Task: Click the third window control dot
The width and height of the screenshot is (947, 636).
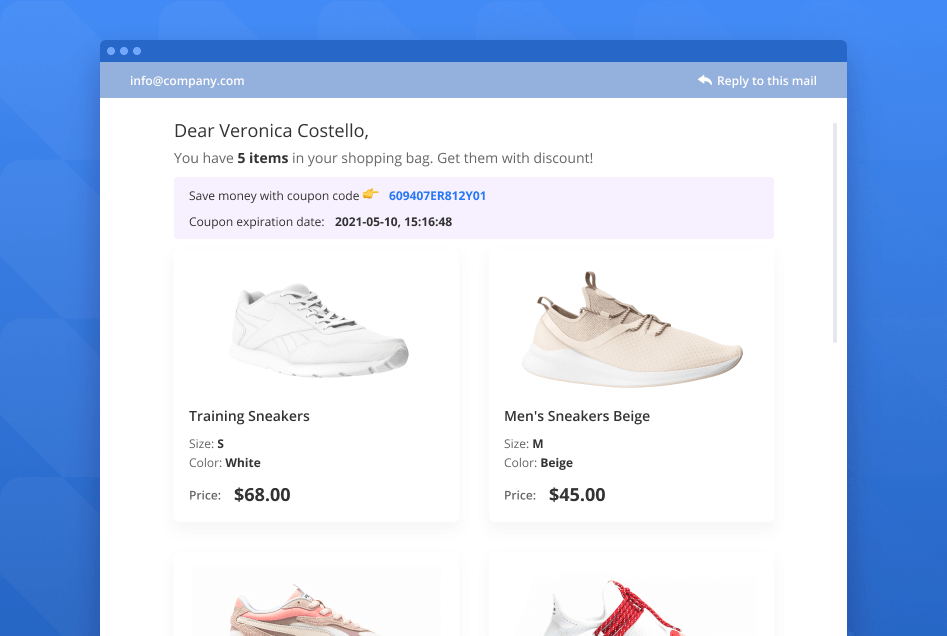Action: (137, 51)
